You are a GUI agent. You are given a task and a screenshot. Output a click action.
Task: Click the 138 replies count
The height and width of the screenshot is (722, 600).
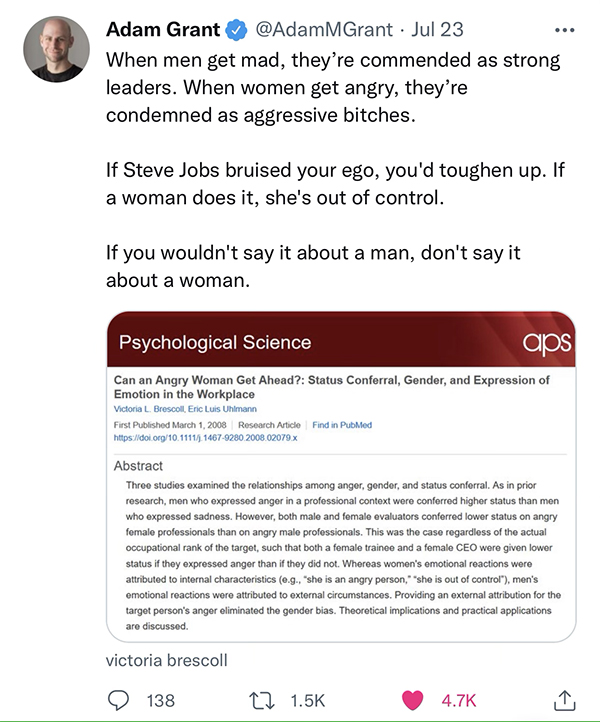pyautogui.click(x=160, y=700)
